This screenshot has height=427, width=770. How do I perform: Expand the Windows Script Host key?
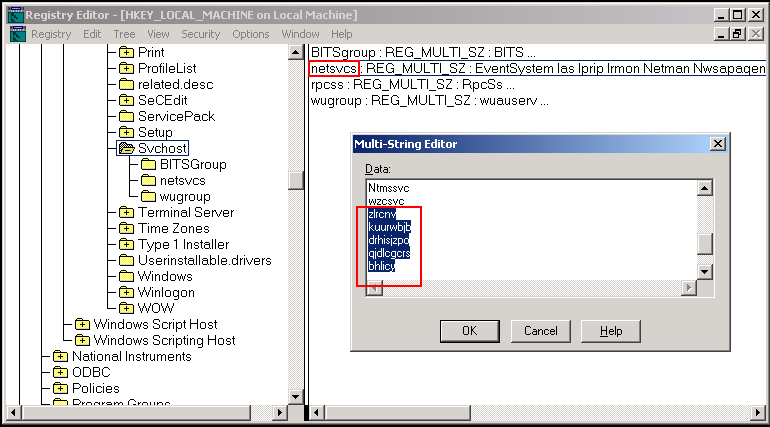pyautogui.click(x=82, y=324)
